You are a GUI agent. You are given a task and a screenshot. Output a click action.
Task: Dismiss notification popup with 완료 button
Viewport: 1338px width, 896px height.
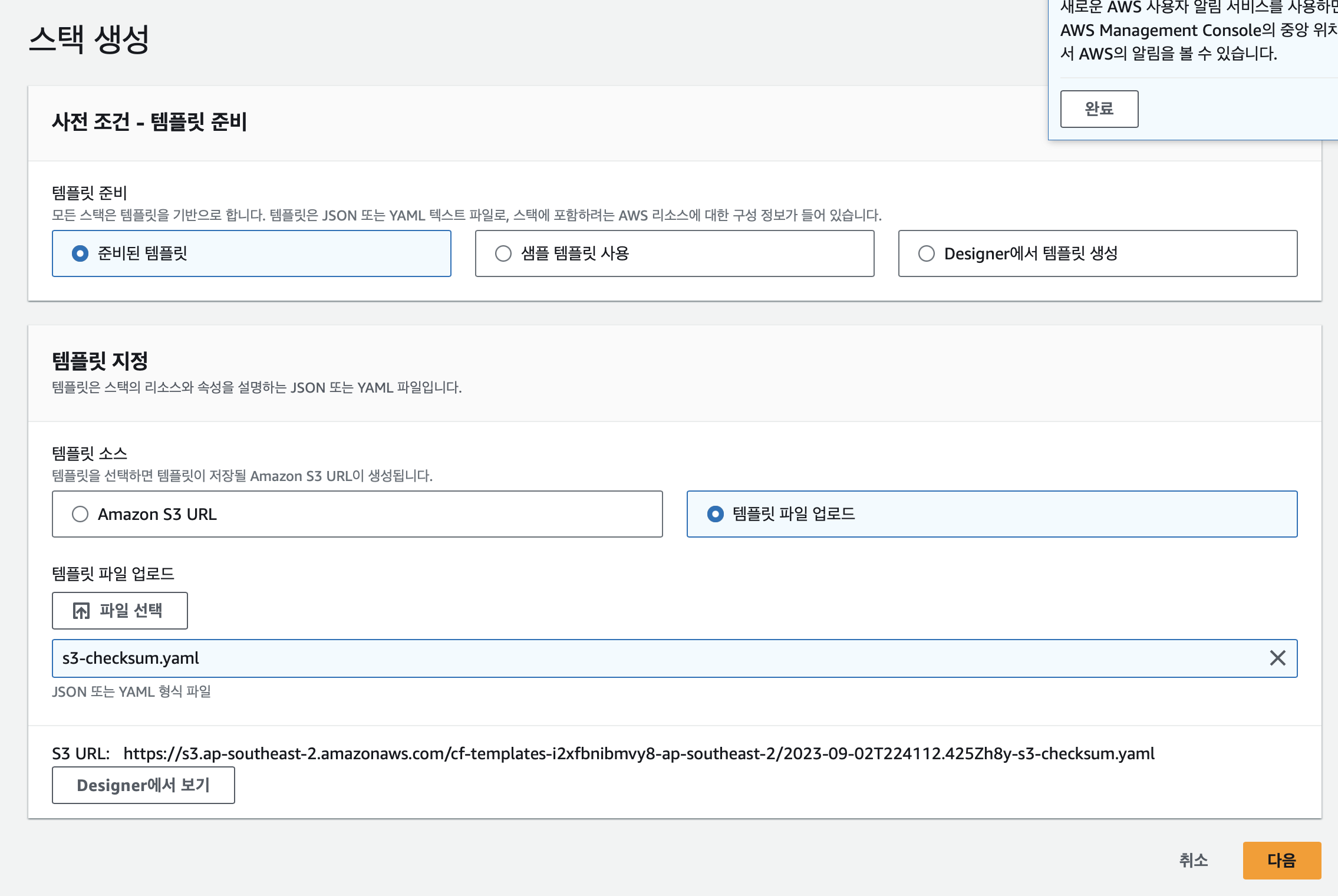click(1099, 109)
